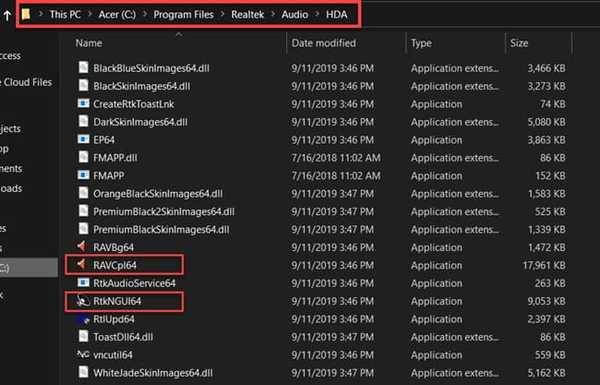Expand chevron before This PC breadcrumb
The image size is (600, 385).
click(41, 15)
